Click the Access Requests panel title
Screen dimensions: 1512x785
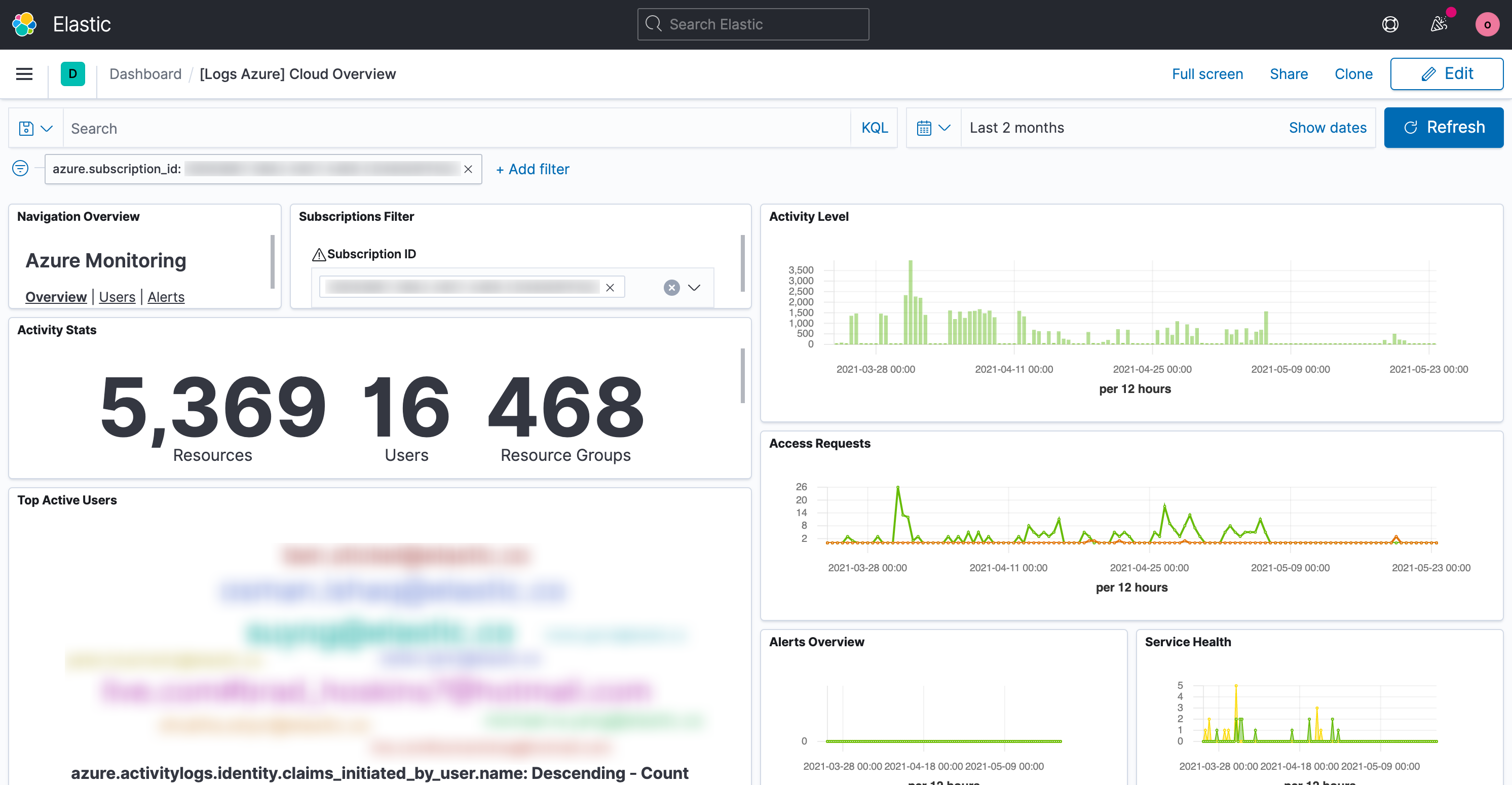tap(819, 444)
